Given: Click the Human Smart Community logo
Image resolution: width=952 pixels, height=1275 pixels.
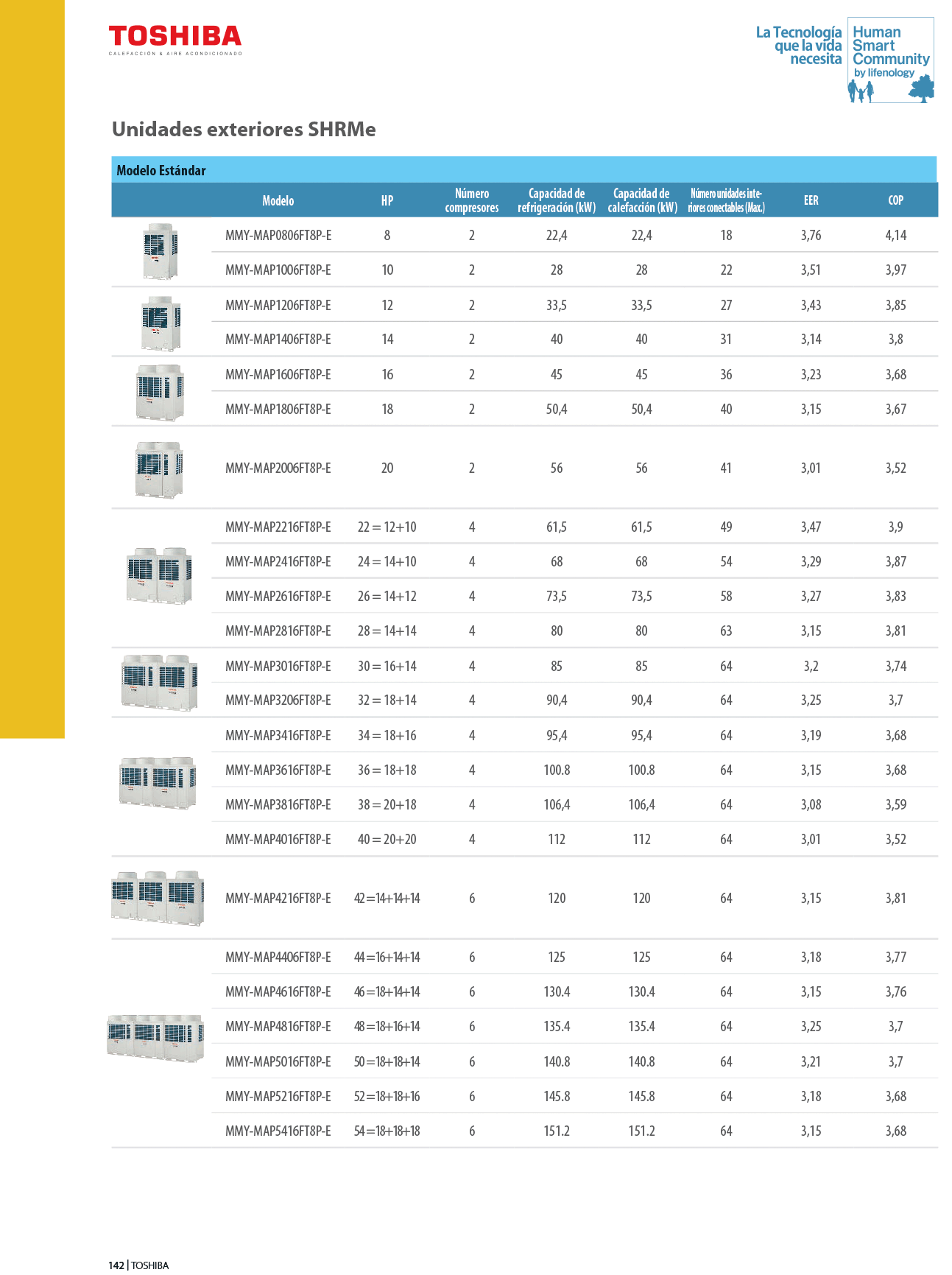Looking at the screenshot, I should pyautogui.click(x=891, y=60).
